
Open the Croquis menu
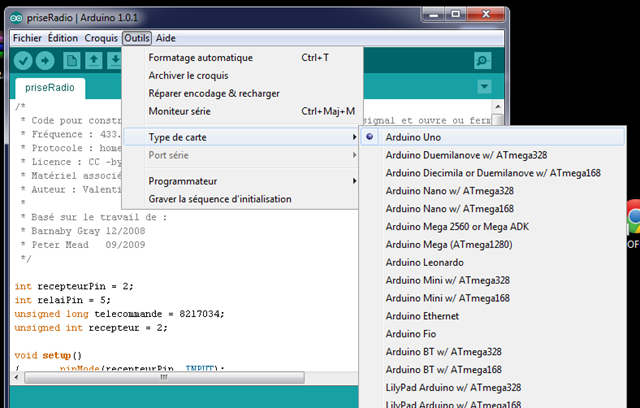(101, 38)
